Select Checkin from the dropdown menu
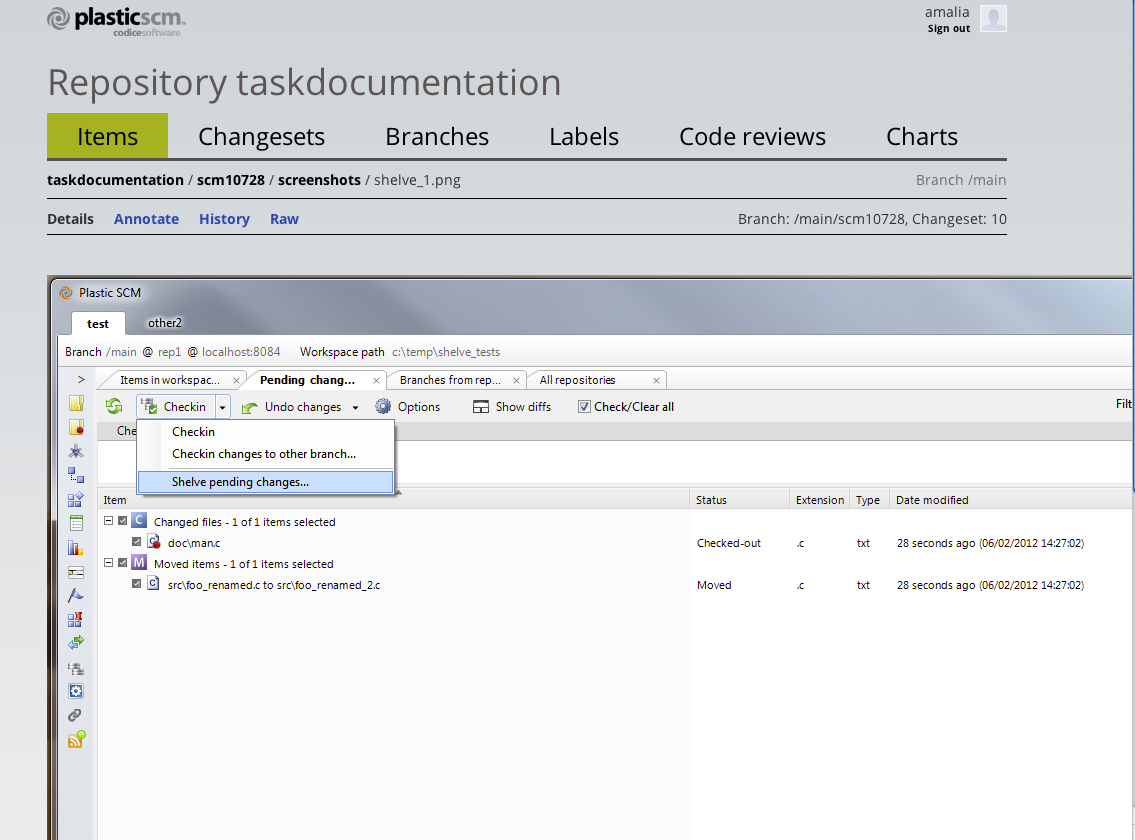Image resolution: width=1135 pixels, height=840 pixels. click(266, 432)
